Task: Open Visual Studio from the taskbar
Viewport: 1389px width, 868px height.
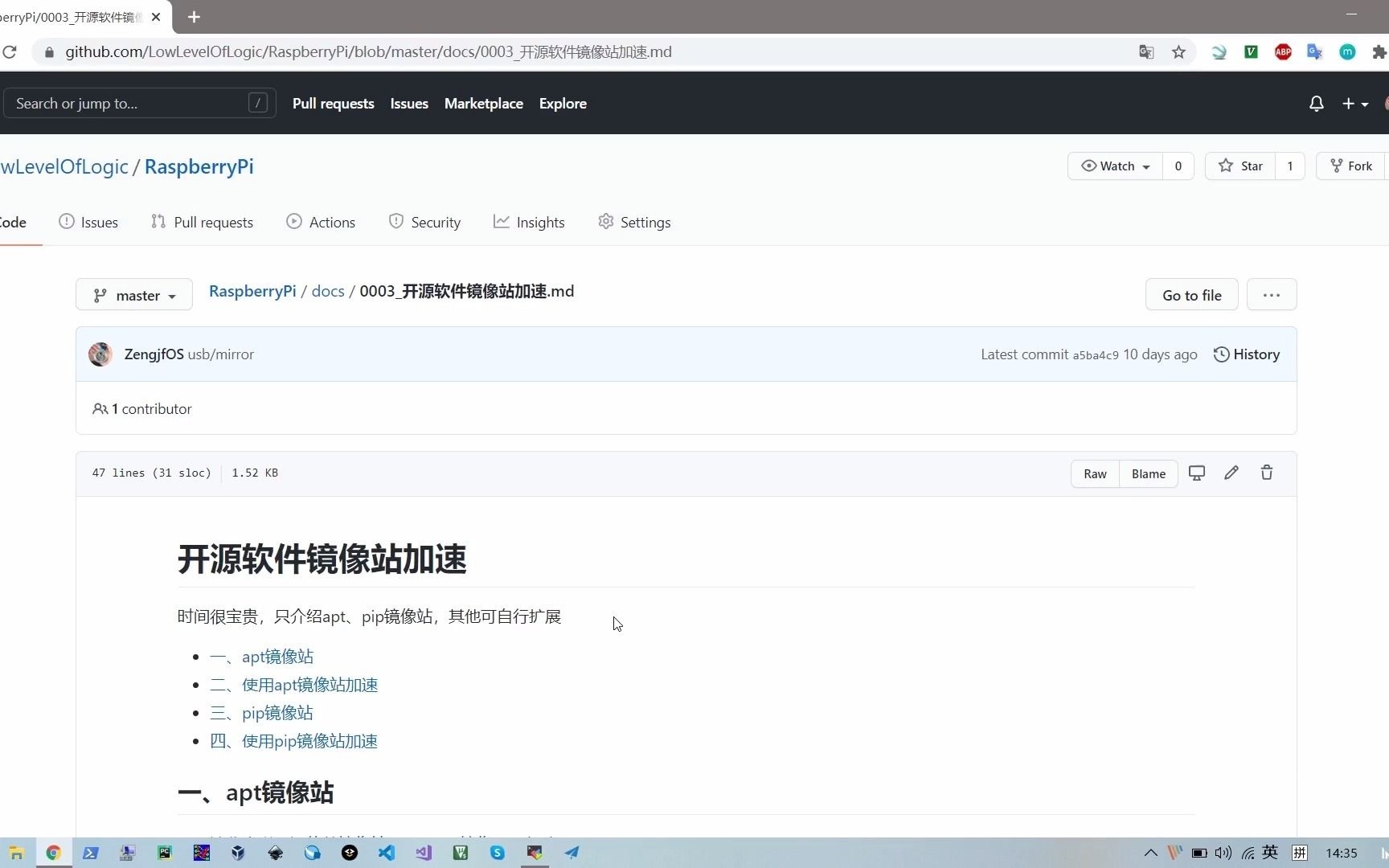Action: (x=424, y=853)
